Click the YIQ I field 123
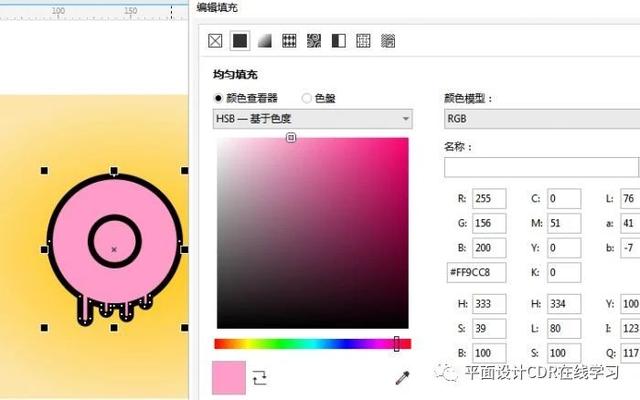This screenshot has width=640, height=400. (630, 329)
